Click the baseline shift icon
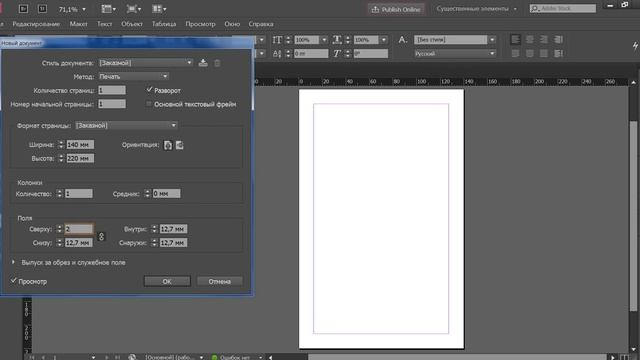 (x=277, y=53)
